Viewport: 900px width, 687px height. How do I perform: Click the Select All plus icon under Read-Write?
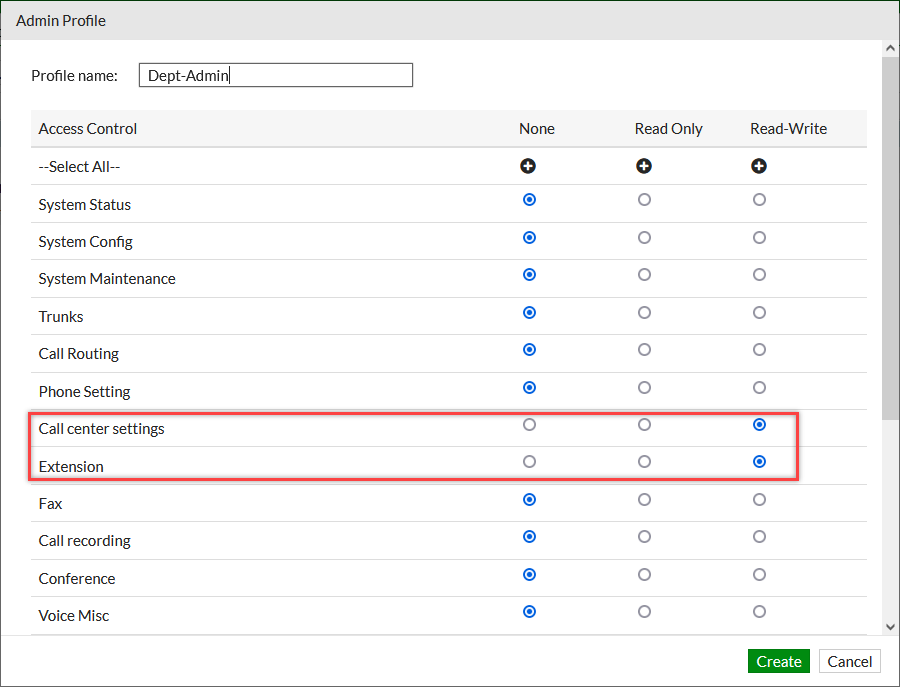click(x=759, y=166)
